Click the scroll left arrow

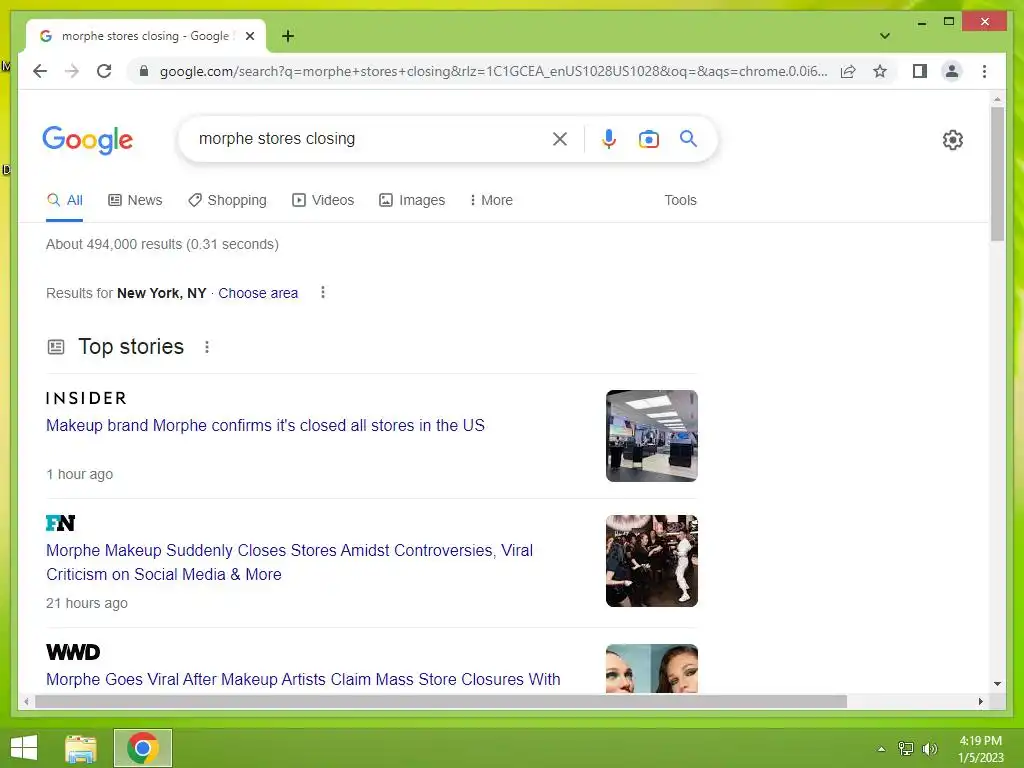(x=26, y=702)
